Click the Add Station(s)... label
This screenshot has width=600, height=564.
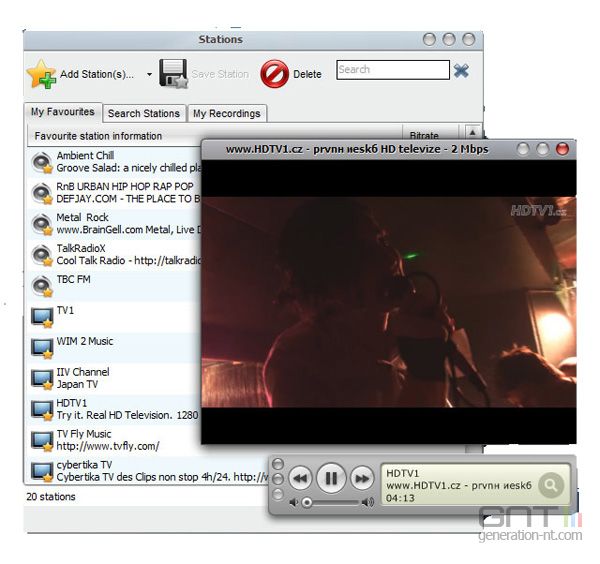(x=97, y=74)
